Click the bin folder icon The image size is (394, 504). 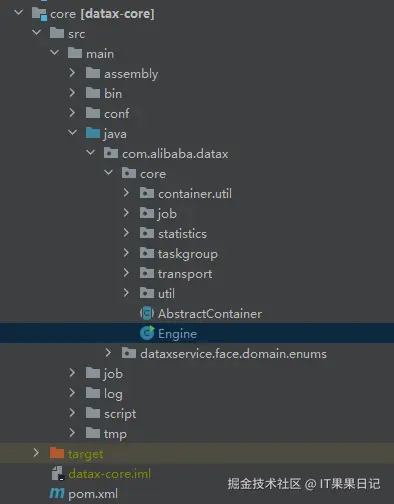click(x=93, y=93)
